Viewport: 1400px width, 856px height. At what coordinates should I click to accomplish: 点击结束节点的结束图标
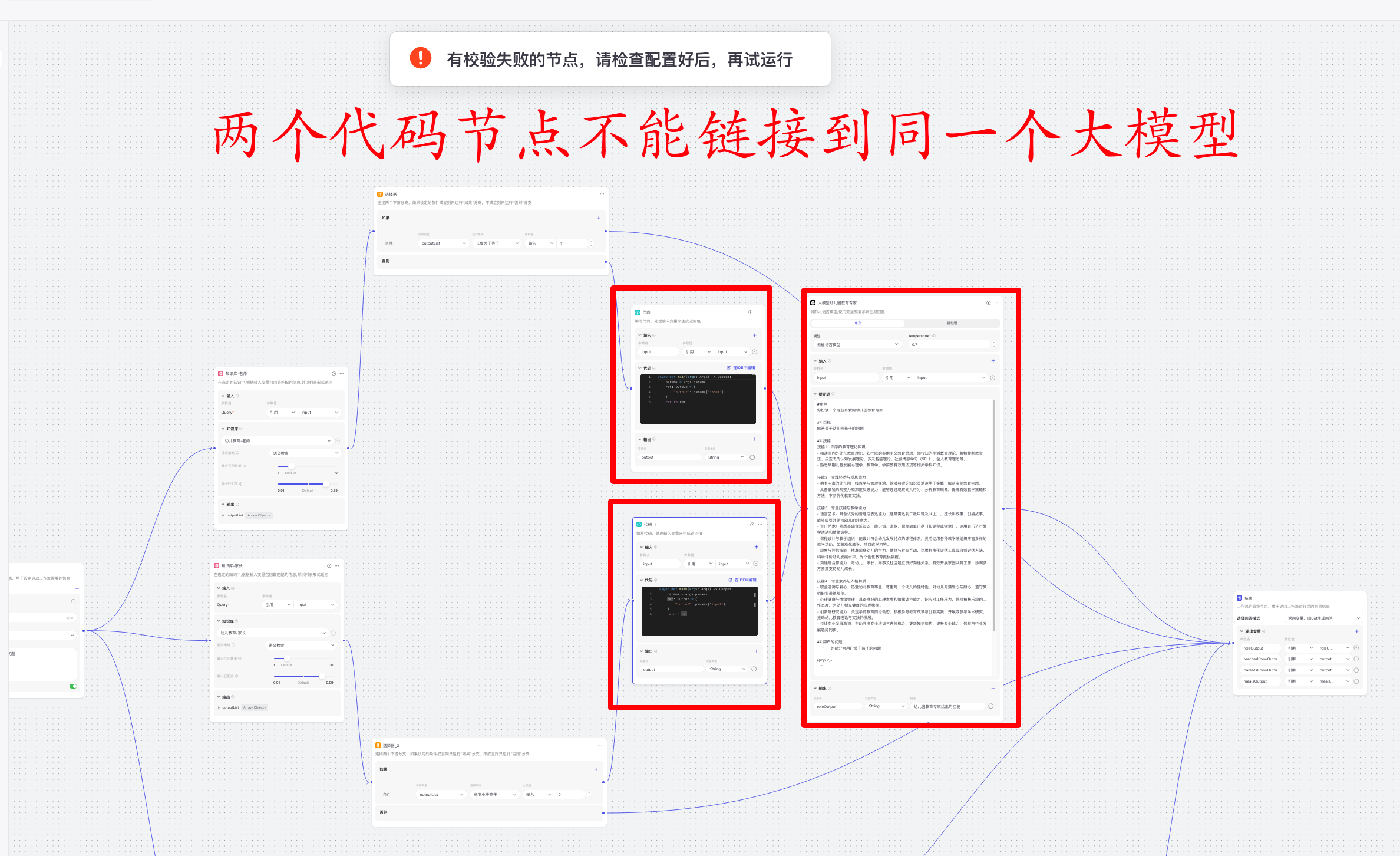pyautogui.click(x=1240, y=598)
